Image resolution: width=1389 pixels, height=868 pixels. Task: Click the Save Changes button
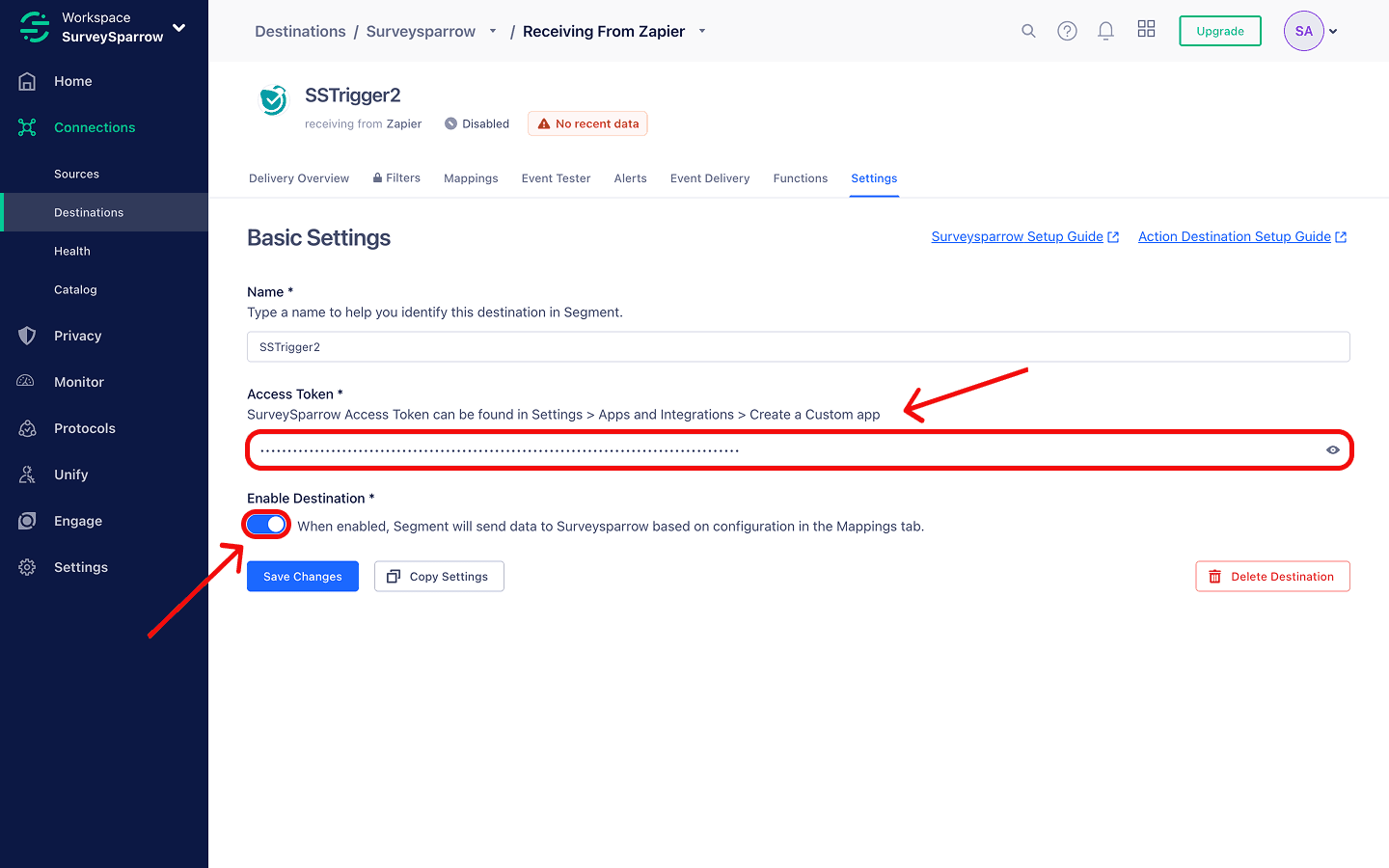click(303, 577)
